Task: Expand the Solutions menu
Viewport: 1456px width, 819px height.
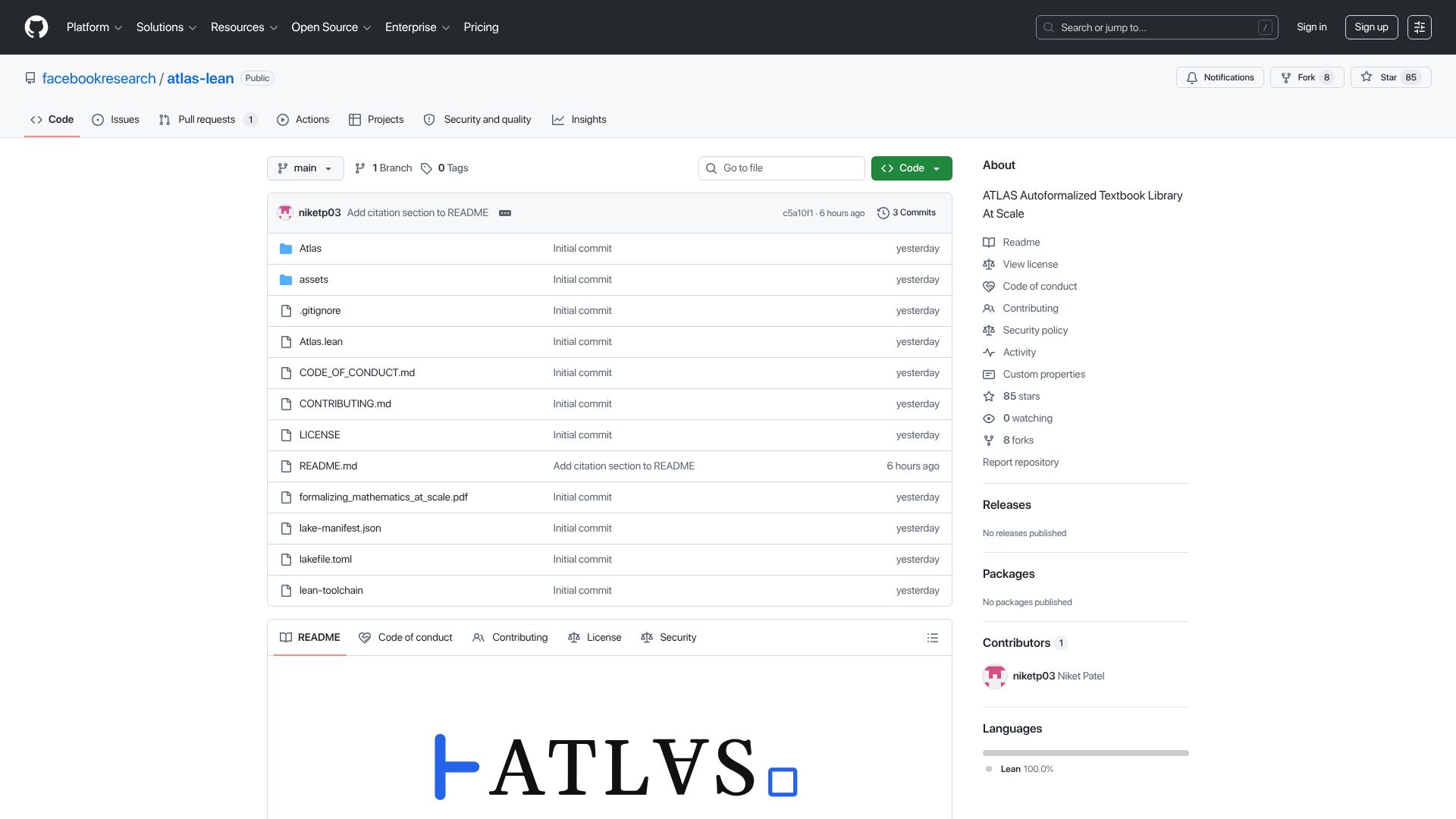Action: (166, 27)
